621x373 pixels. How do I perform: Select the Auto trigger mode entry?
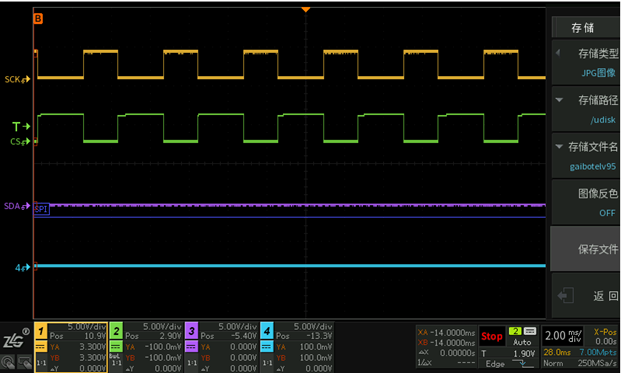pyautogui.click(x=522, y=342)
